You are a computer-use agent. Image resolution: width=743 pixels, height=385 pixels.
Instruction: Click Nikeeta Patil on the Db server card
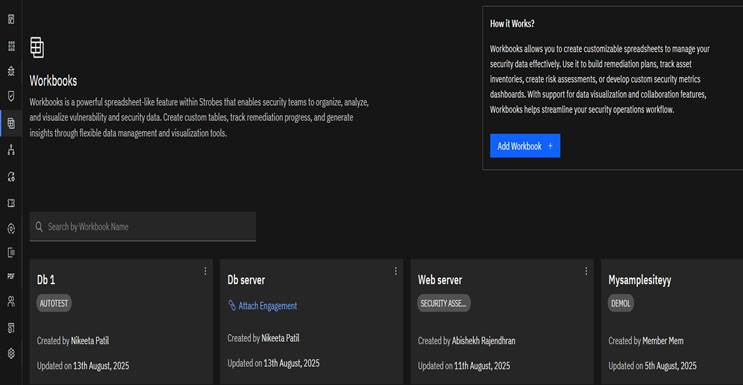click(x=281, y=338)
